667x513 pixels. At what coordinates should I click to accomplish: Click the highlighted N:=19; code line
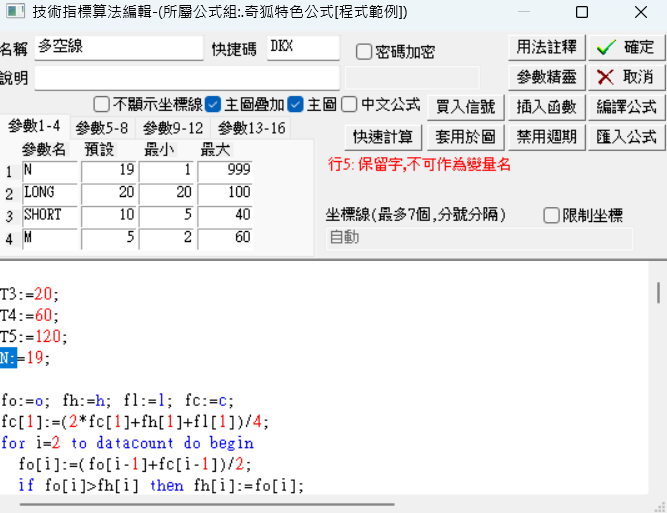[25, 358]
